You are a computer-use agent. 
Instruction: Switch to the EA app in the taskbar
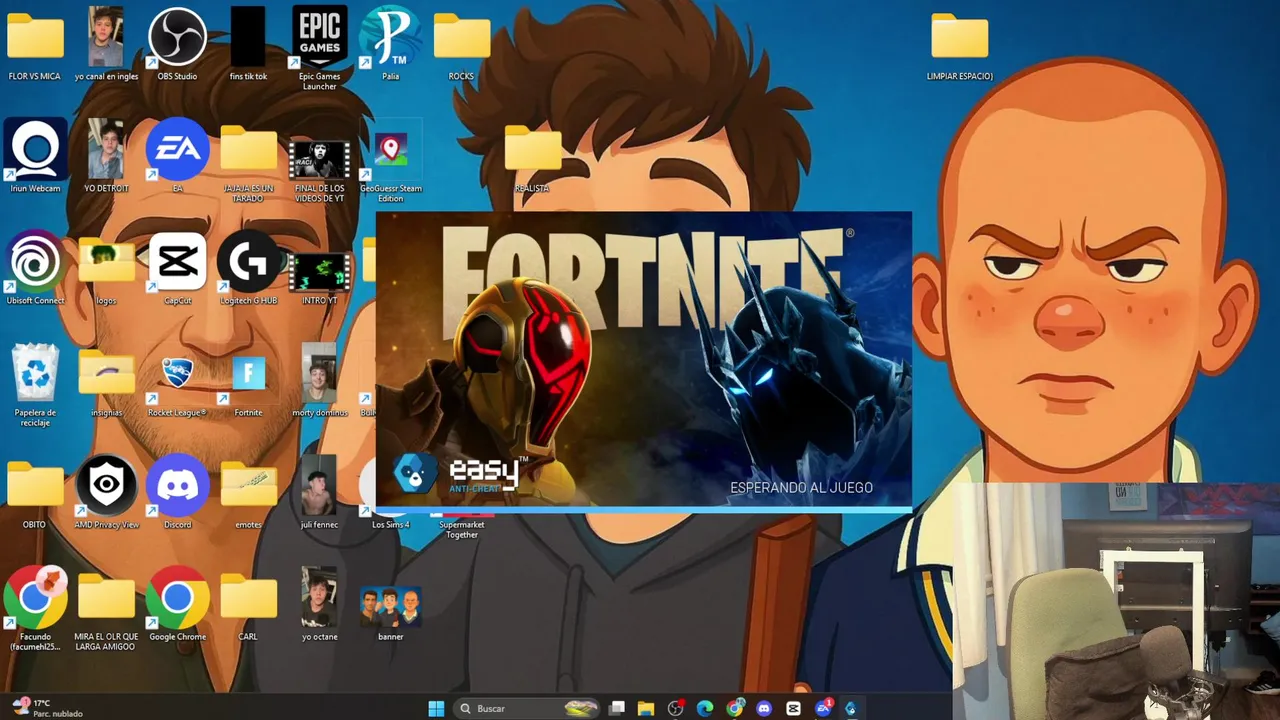[x=823, y=708]
